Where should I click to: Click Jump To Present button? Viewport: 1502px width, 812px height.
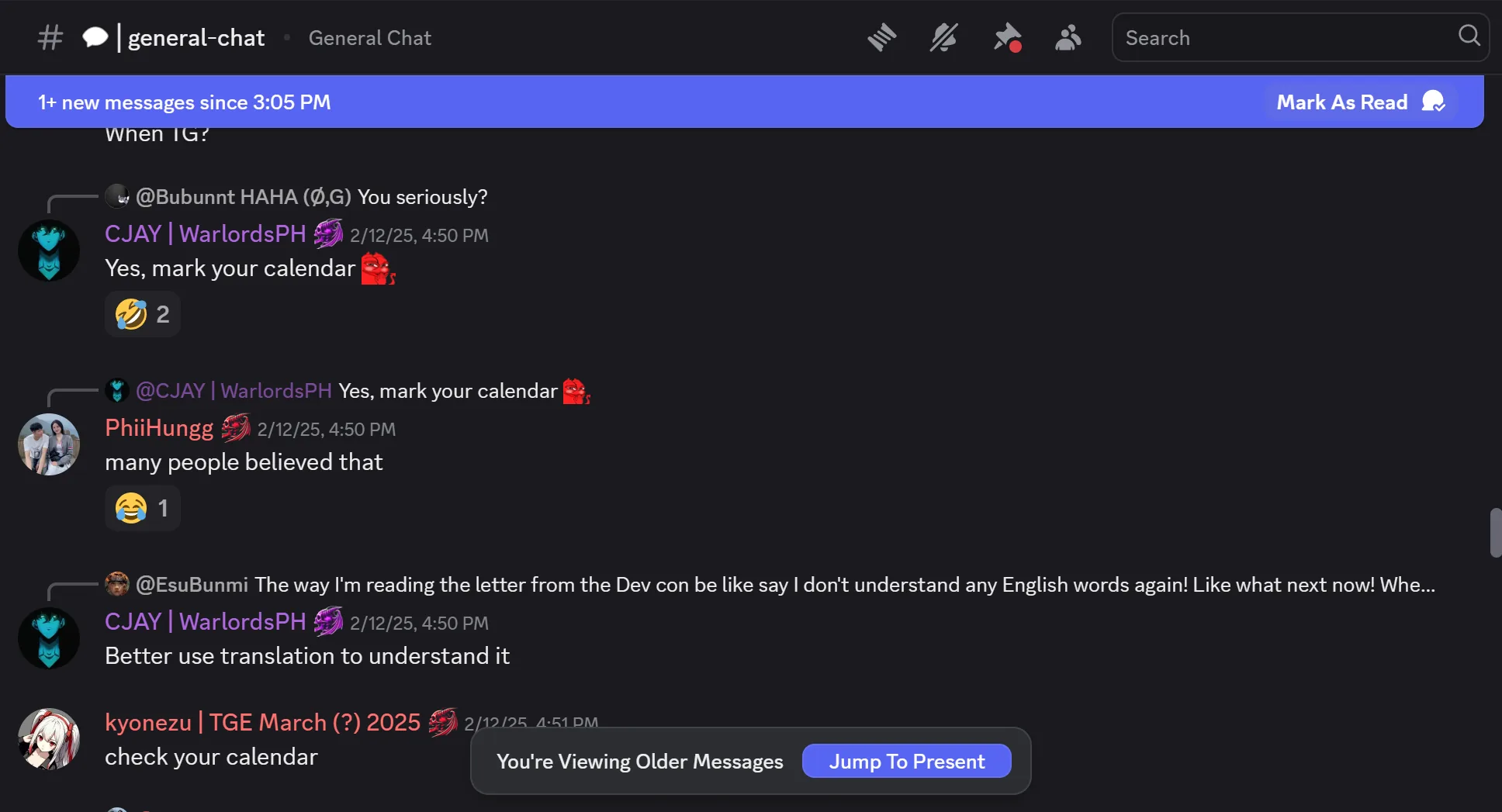pos(906,762)
